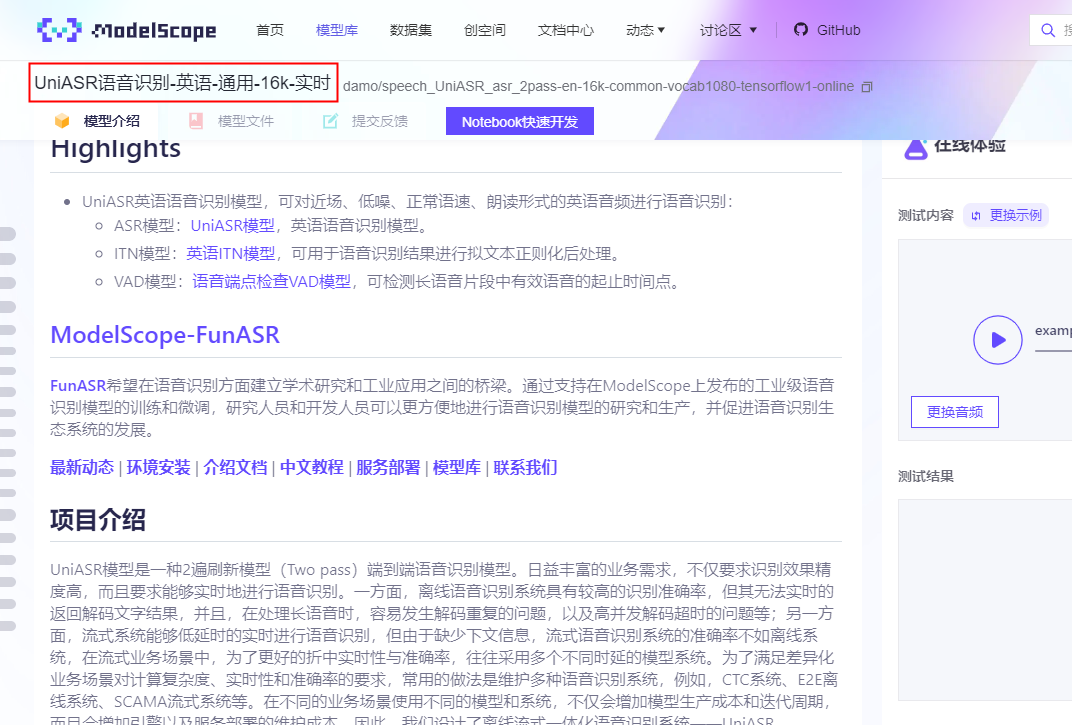1072x725 pixels.
Task: Open the ModelScope-FunASR heading link
Action: 165,335
